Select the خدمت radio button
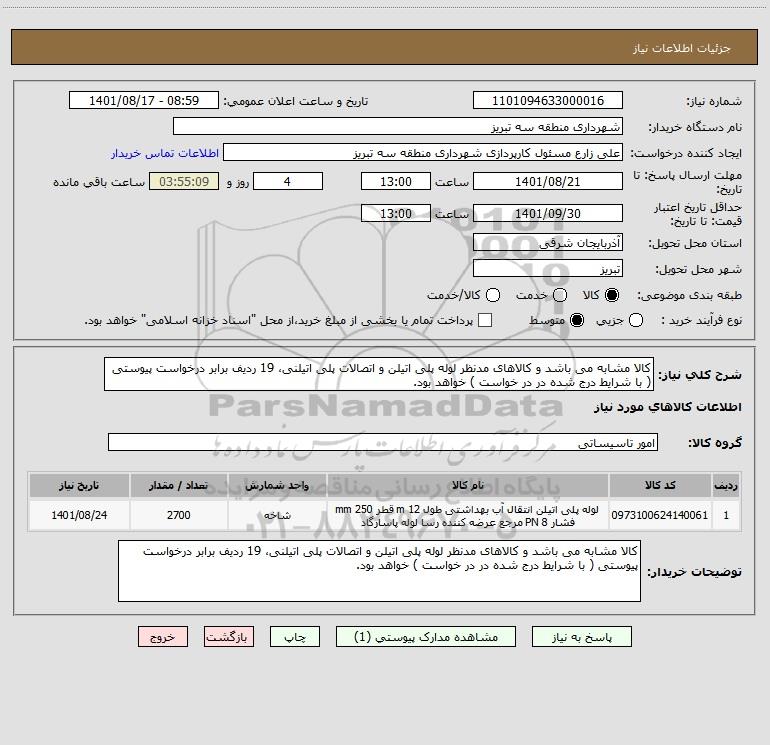This screenshot has width=770, height=745. [x=560, y=295]
